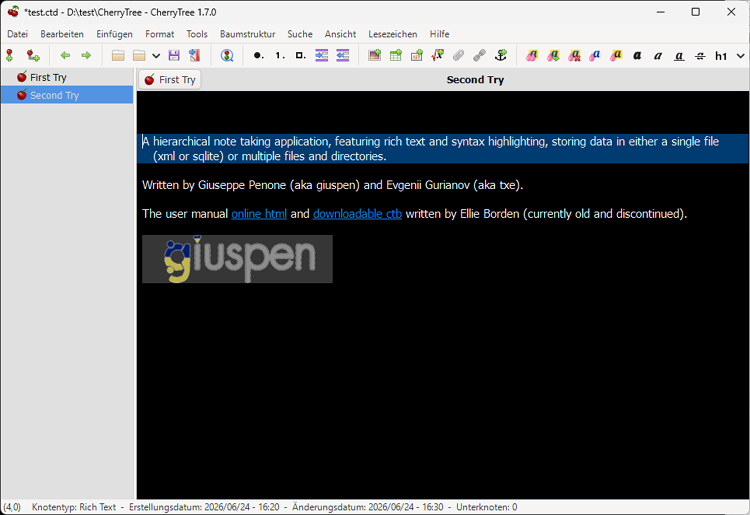
Task: Change text background color
Action: pos(616,55)
